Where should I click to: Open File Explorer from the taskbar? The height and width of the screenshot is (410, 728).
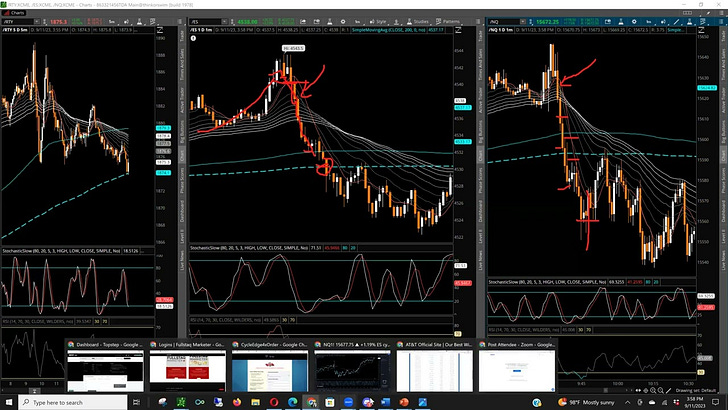255,402
